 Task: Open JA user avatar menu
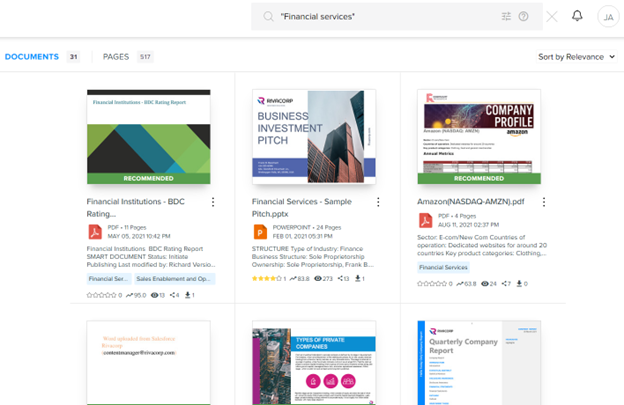[608, 17]
